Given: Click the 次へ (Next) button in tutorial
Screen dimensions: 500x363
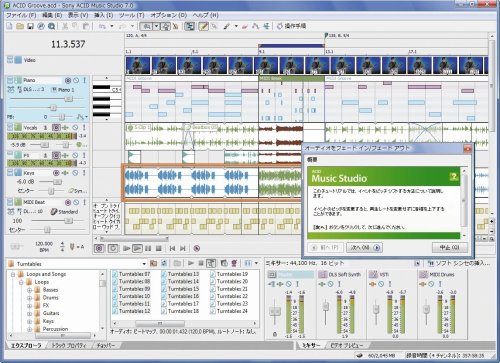Looking at the screenshot, I should (364, 248).
